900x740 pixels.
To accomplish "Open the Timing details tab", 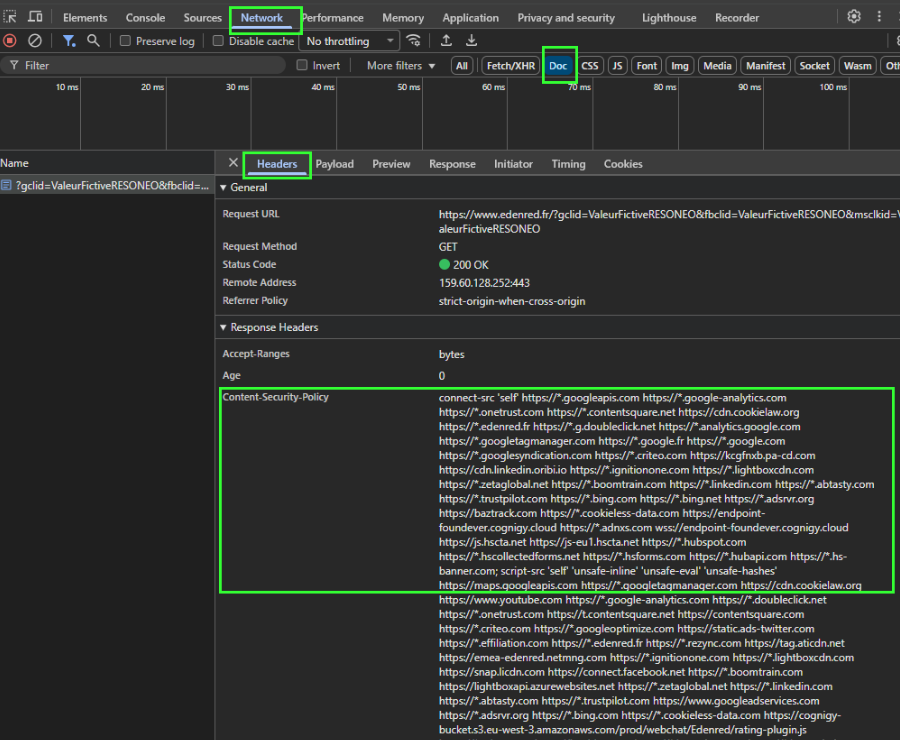I will (x=568, y=164).
